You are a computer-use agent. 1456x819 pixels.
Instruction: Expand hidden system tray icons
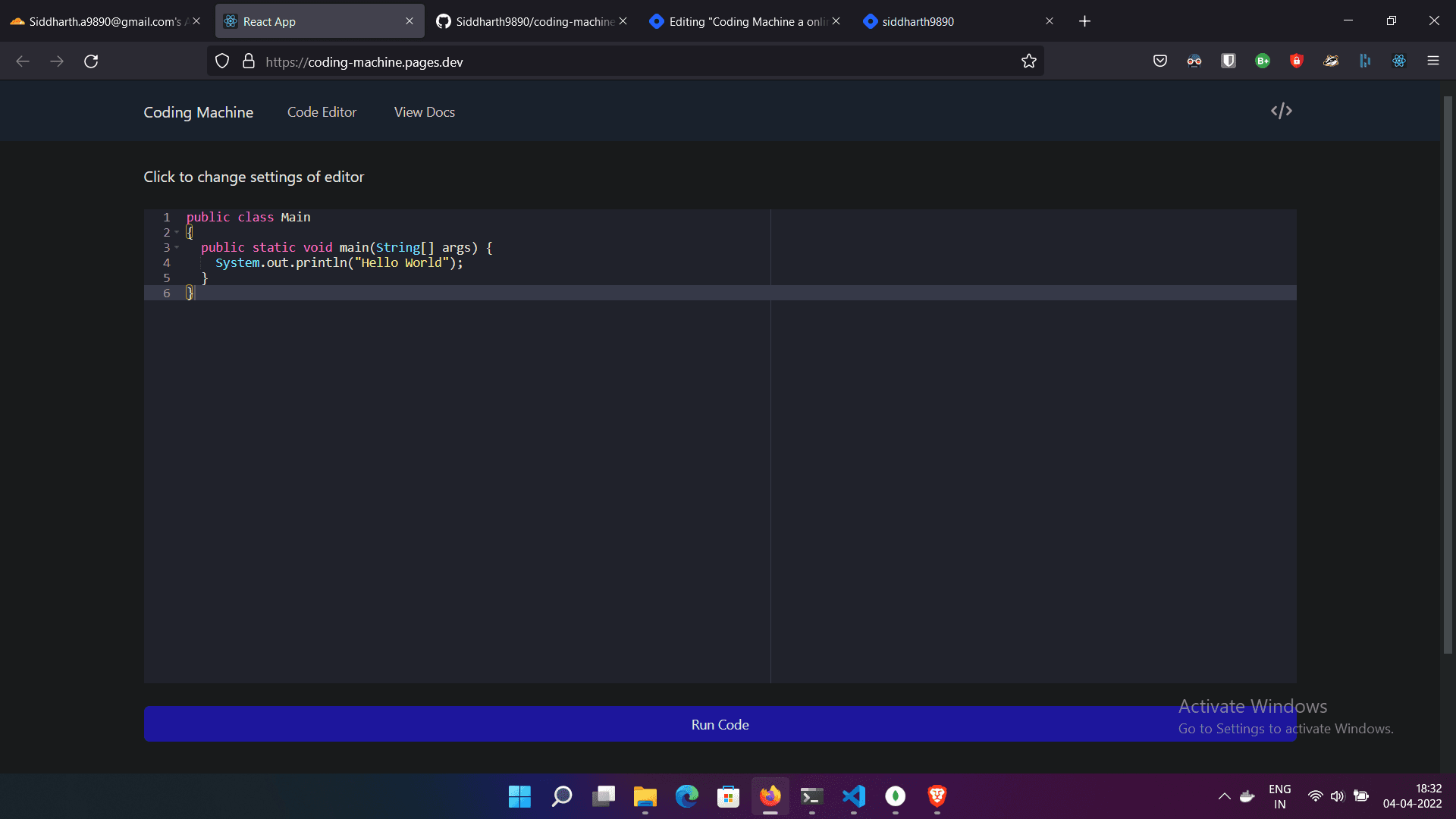point(1223,797)
